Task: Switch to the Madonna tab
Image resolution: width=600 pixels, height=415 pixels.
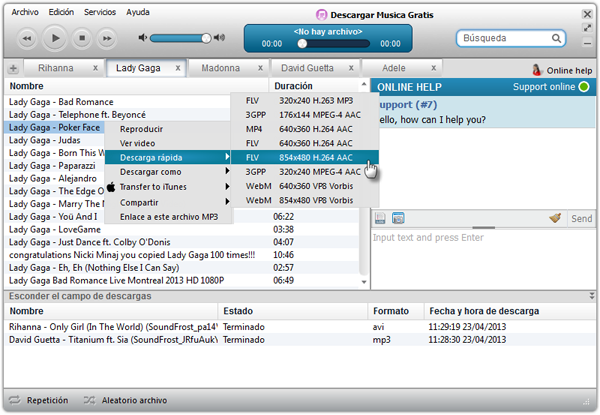Action: point(221,68)
